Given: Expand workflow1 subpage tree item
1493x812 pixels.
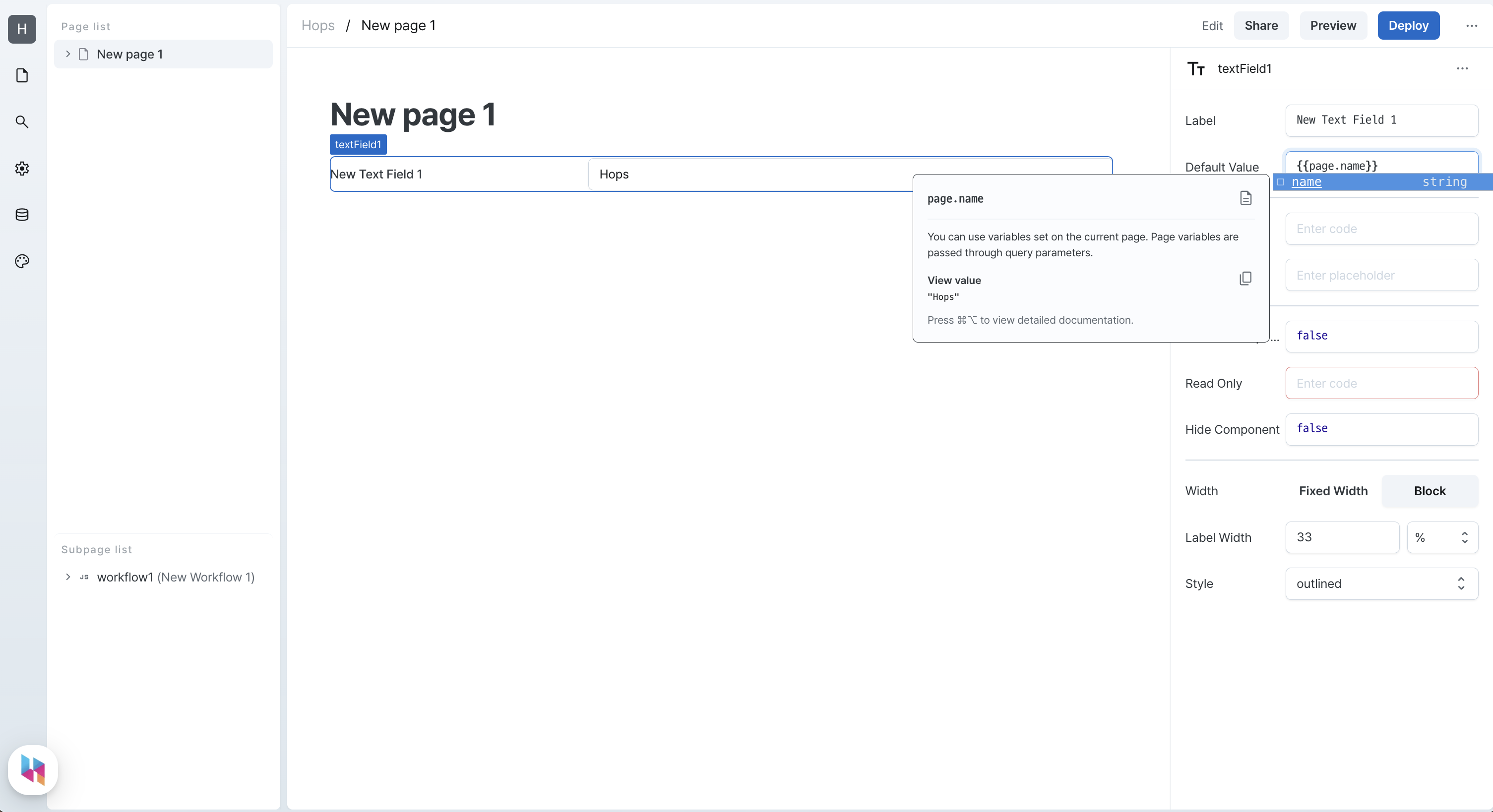Looking at the screenshot, I should pyautogui.click(x=67, y=577).
